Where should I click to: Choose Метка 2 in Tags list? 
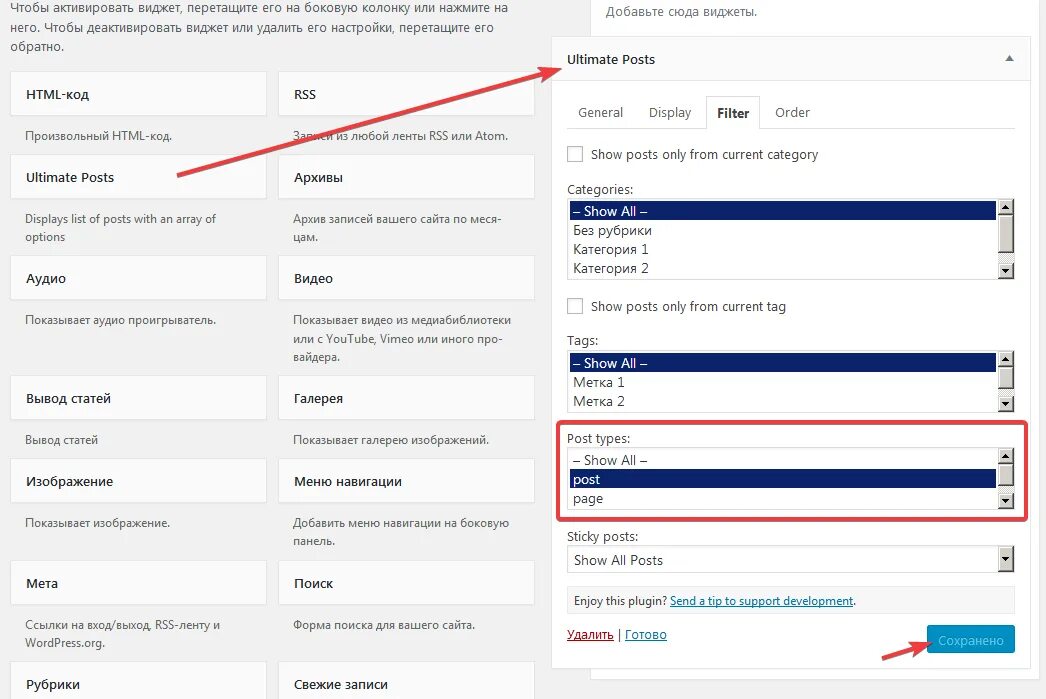click(782, 401)
